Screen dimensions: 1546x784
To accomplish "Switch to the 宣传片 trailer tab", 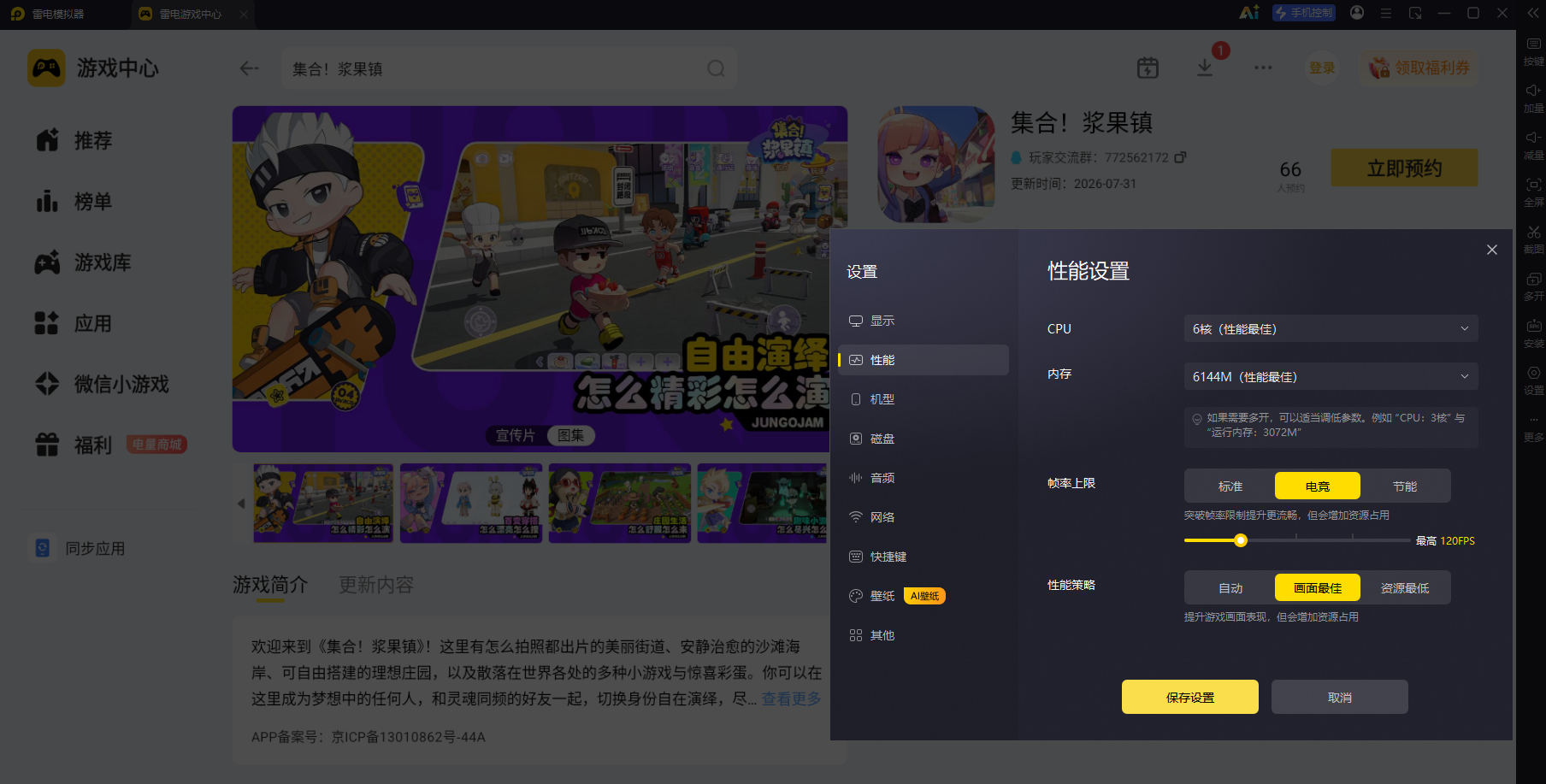I will point(516,435).
